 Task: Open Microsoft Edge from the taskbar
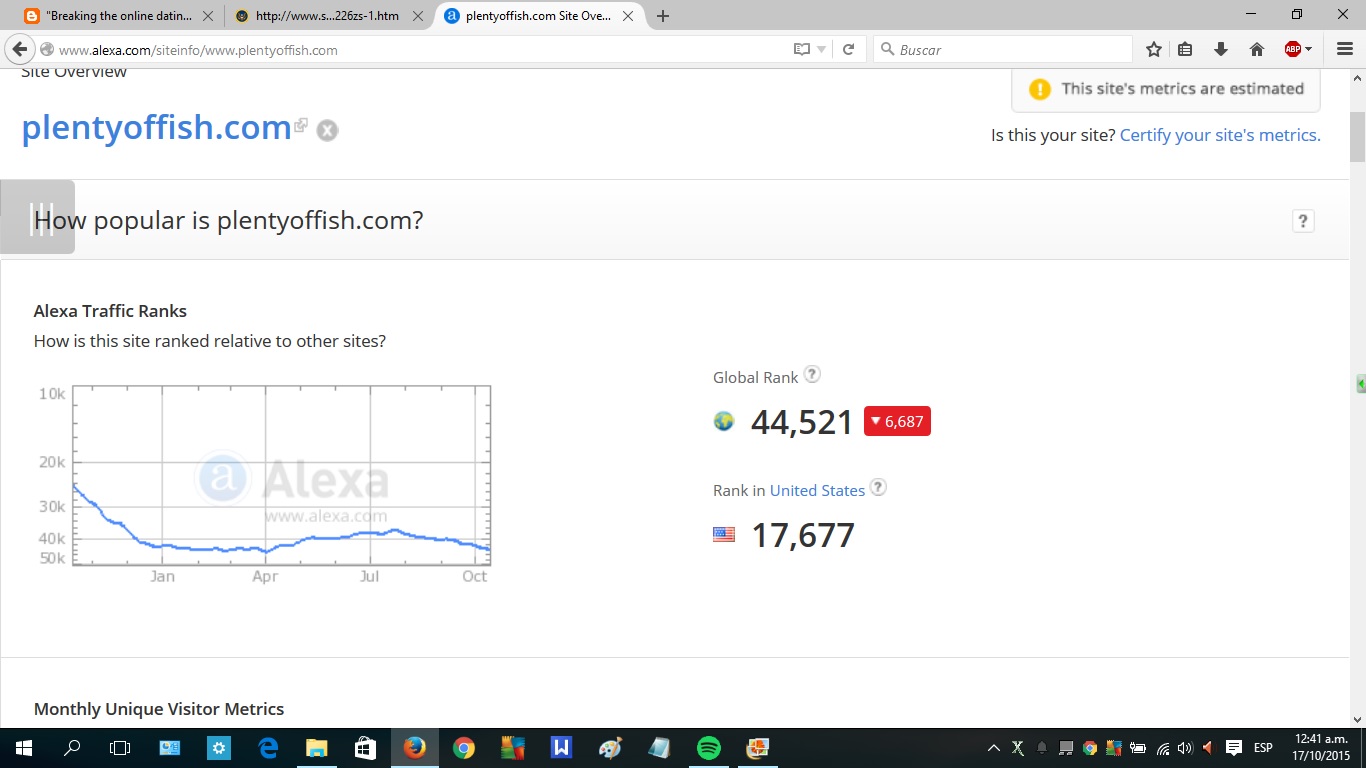pos(267,747)
